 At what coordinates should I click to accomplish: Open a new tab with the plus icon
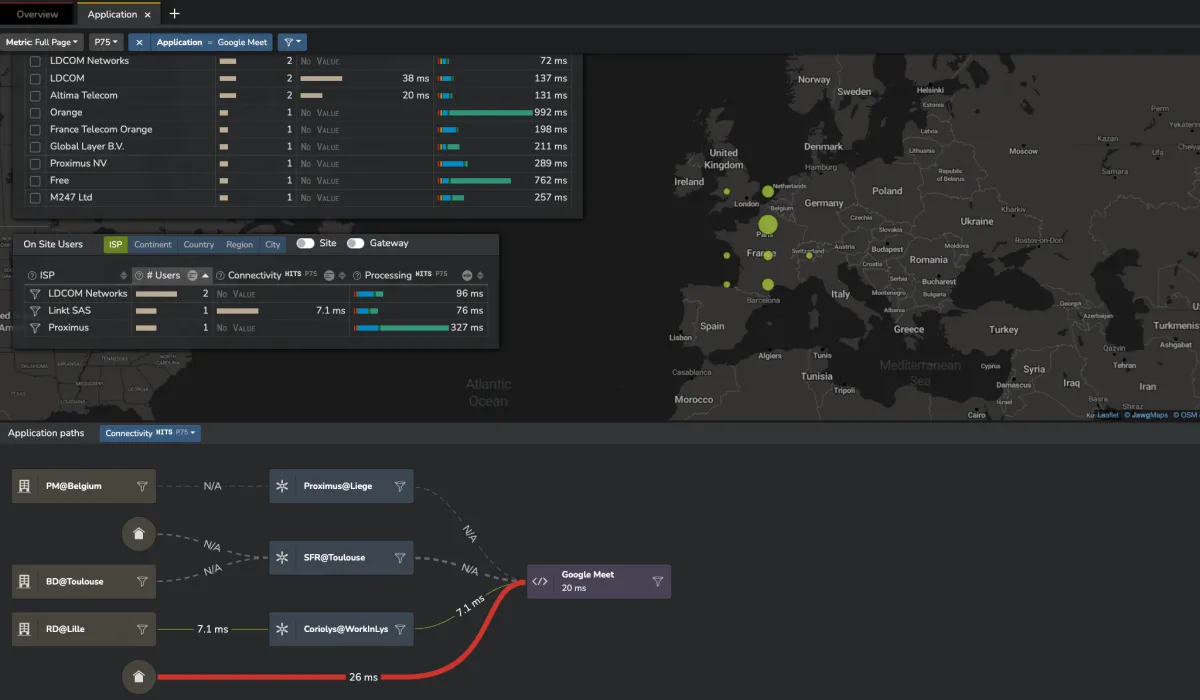coord(175,14)
